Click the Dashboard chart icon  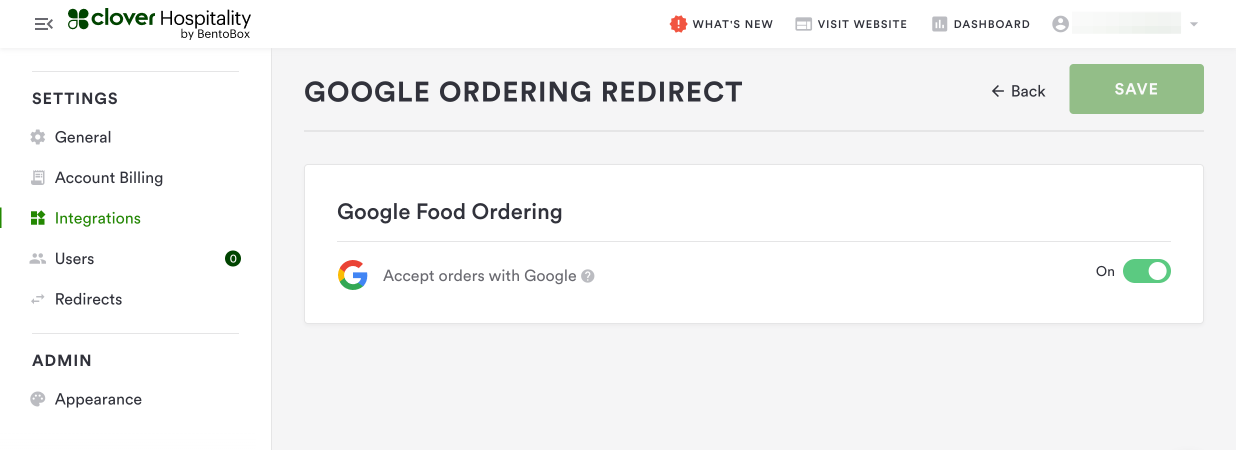939,24
